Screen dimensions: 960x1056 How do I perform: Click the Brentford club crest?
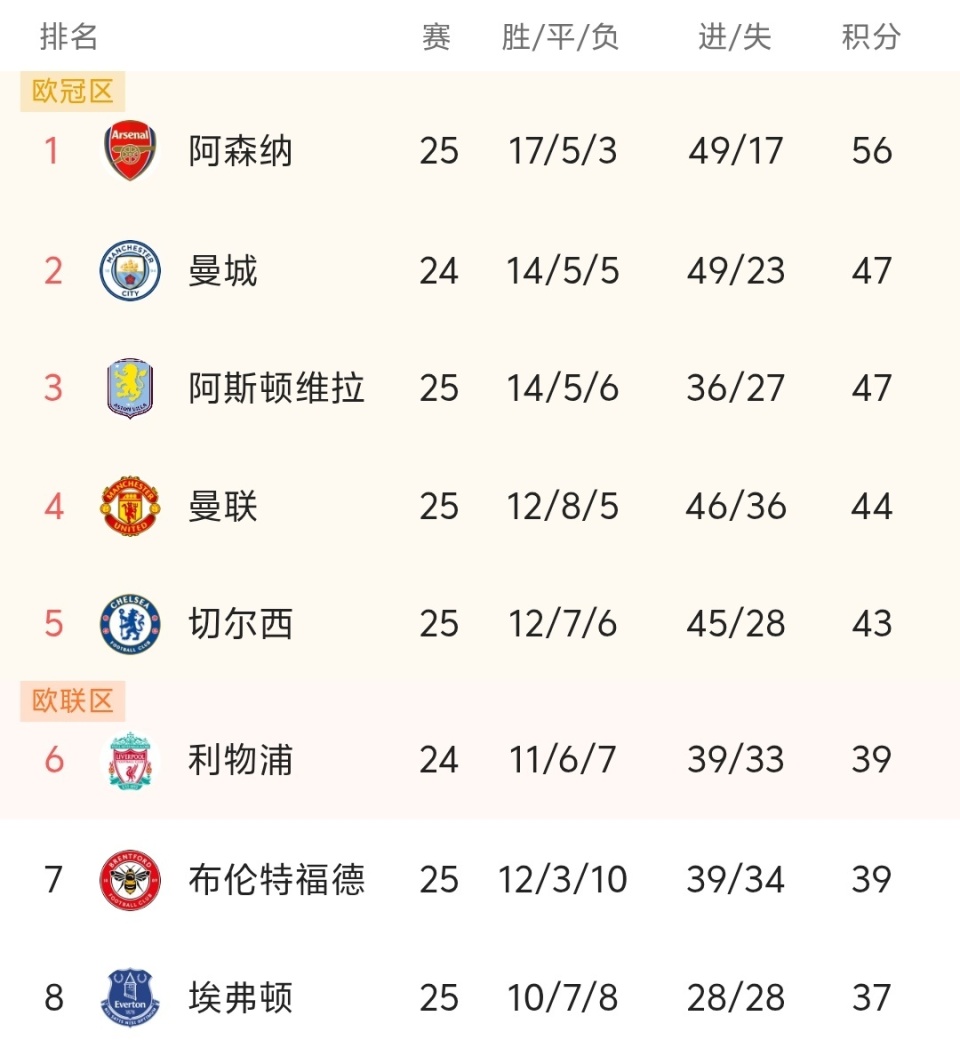click(x=130, y=880)
